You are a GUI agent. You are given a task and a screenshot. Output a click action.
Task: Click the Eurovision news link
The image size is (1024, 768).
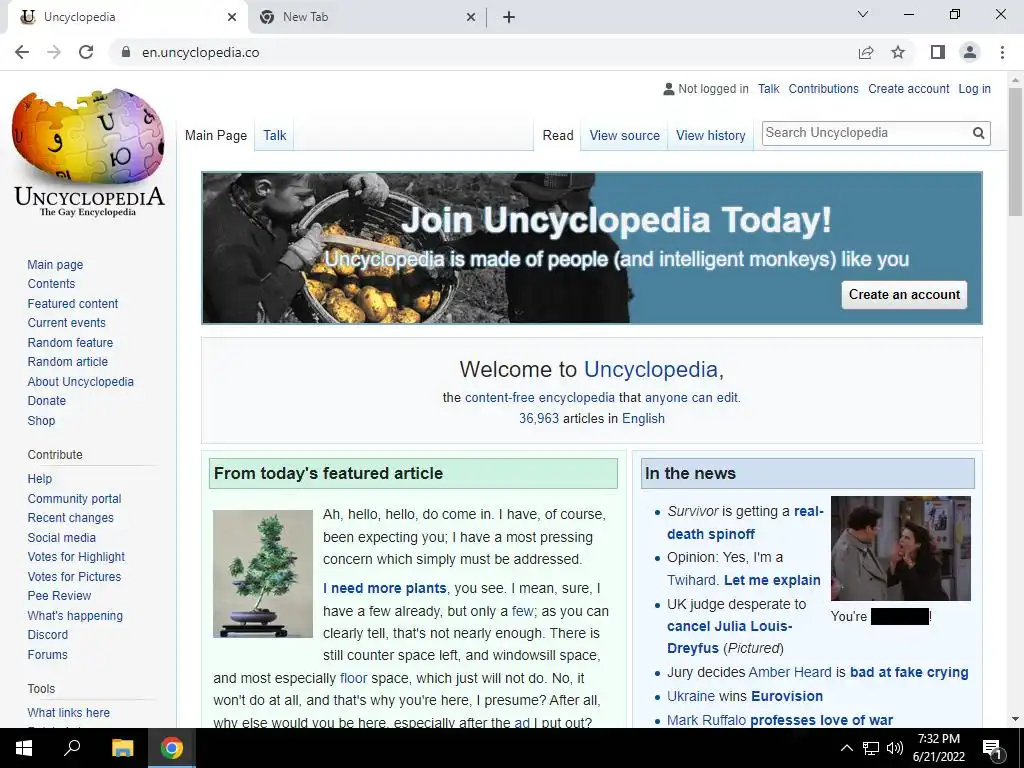pyautogui.click(x=787, y=696)
